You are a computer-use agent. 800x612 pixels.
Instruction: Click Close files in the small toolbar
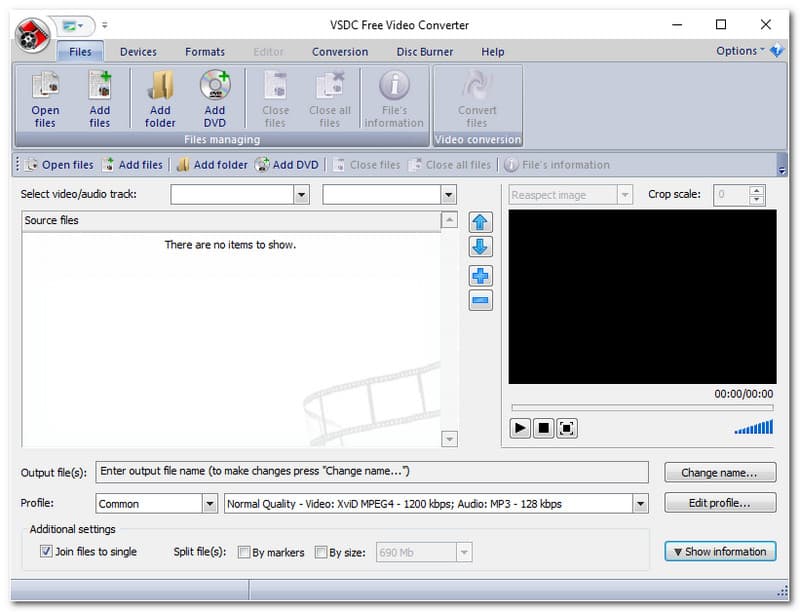coord(366,165)
